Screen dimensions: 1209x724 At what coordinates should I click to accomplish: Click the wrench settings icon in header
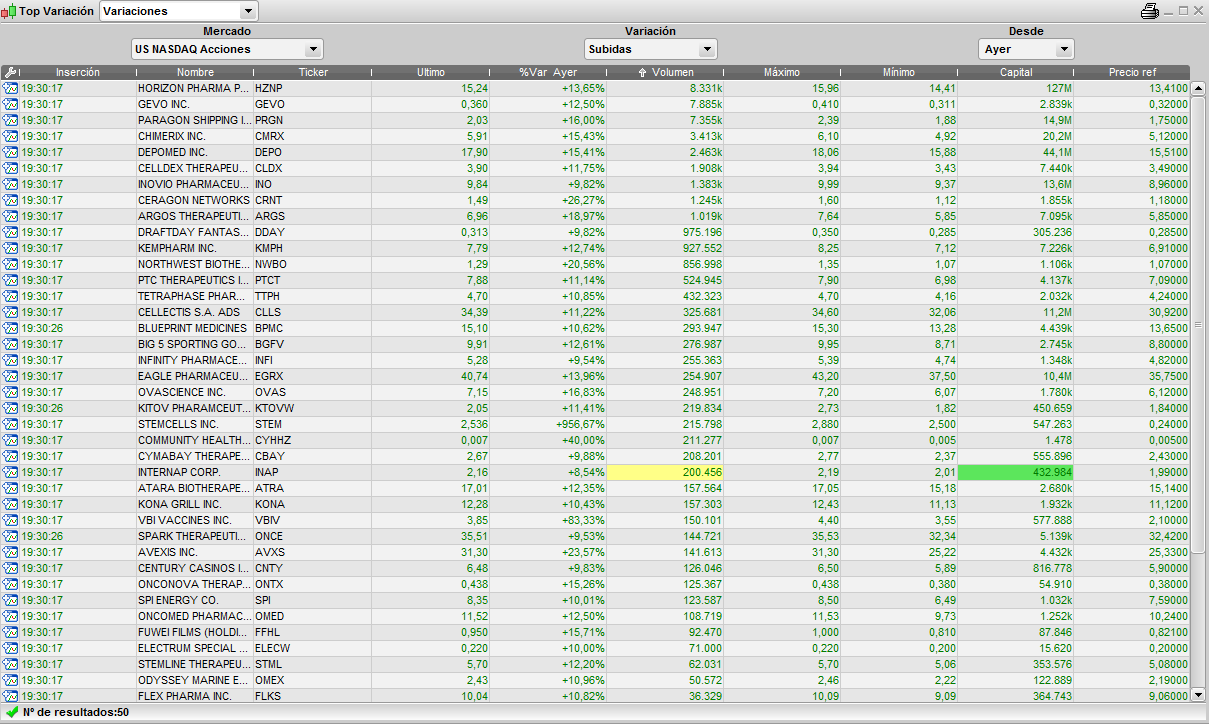click(10, 72)
